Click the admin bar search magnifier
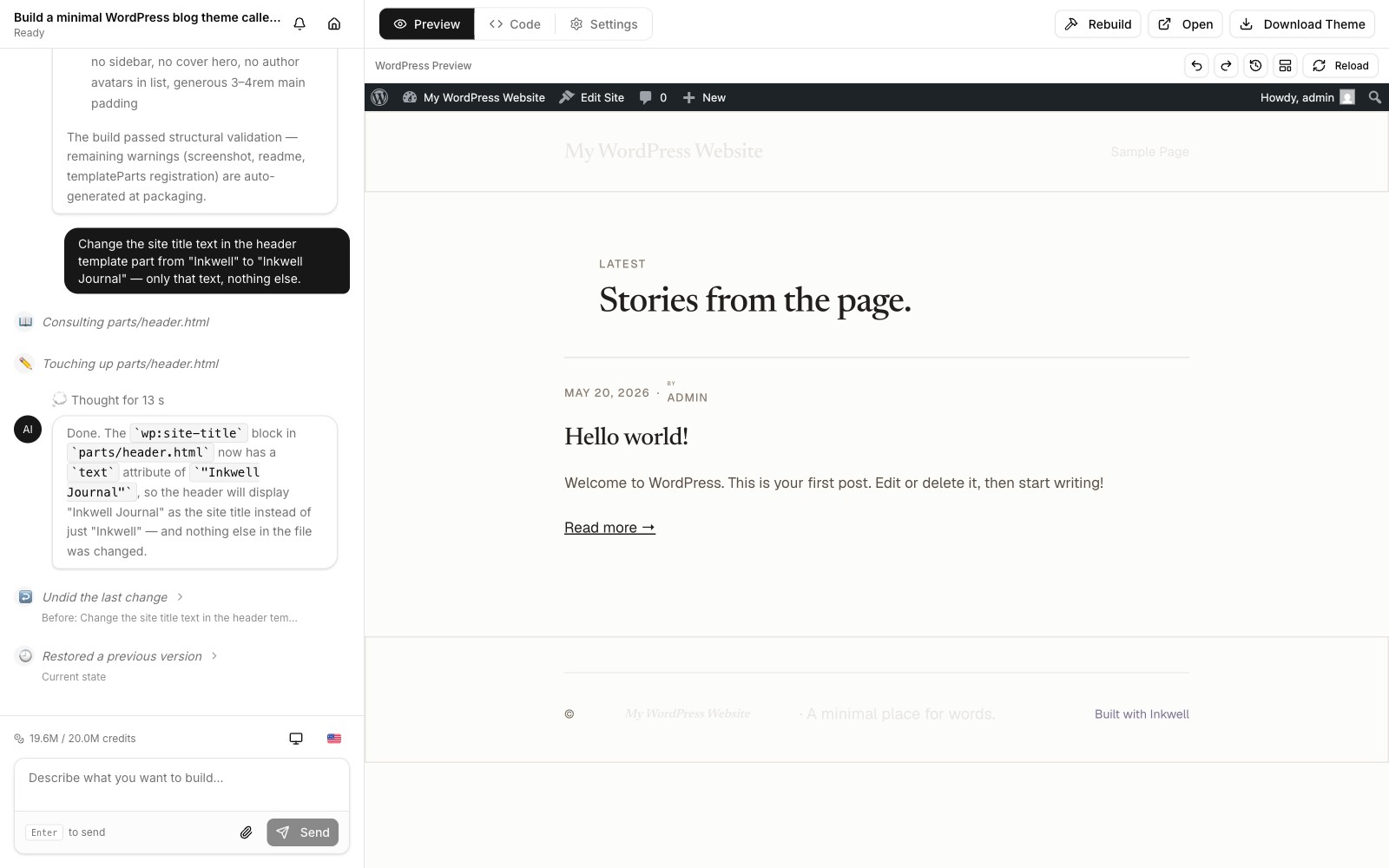Screen dimensions: 1389x868 tap(1375, 97)
